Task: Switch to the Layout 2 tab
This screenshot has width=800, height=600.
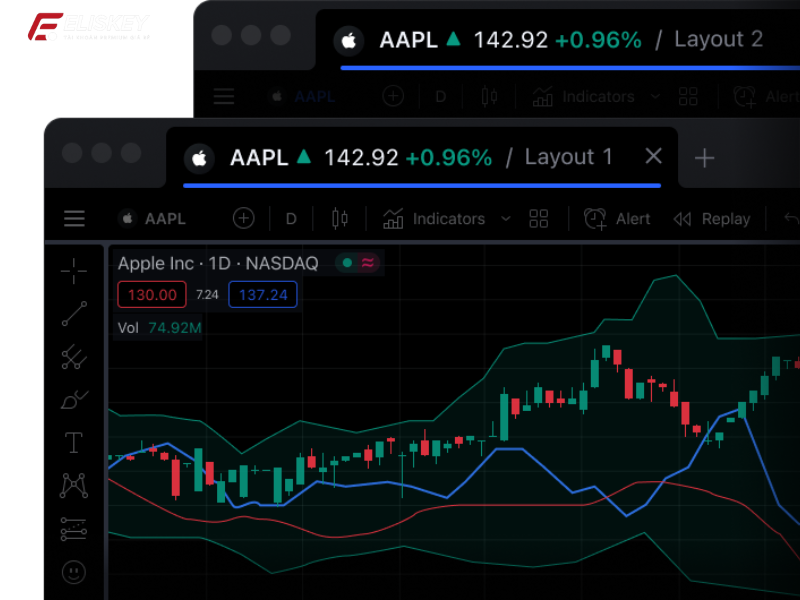Action: tap(718, 39)
